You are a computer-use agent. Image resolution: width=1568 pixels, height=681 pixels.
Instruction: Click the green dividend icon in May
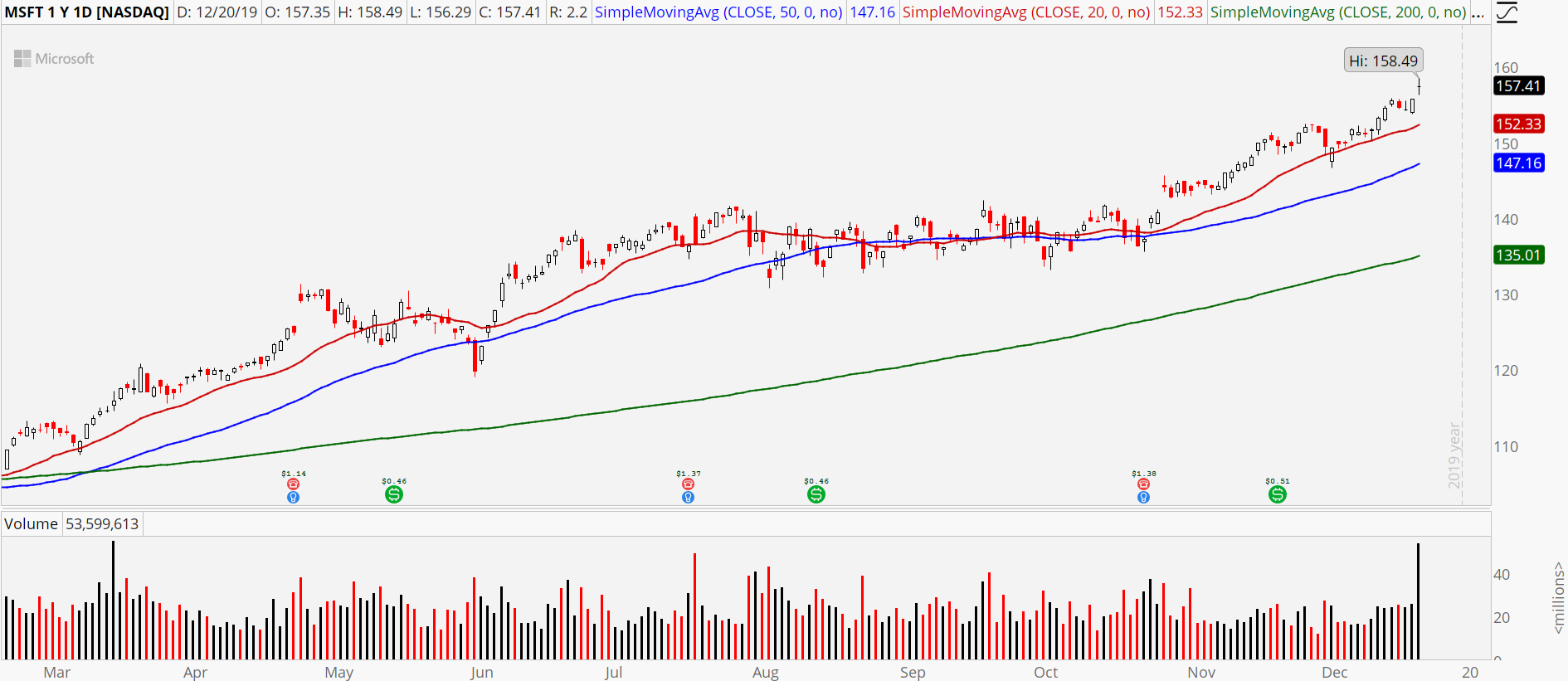coord(394,494)
